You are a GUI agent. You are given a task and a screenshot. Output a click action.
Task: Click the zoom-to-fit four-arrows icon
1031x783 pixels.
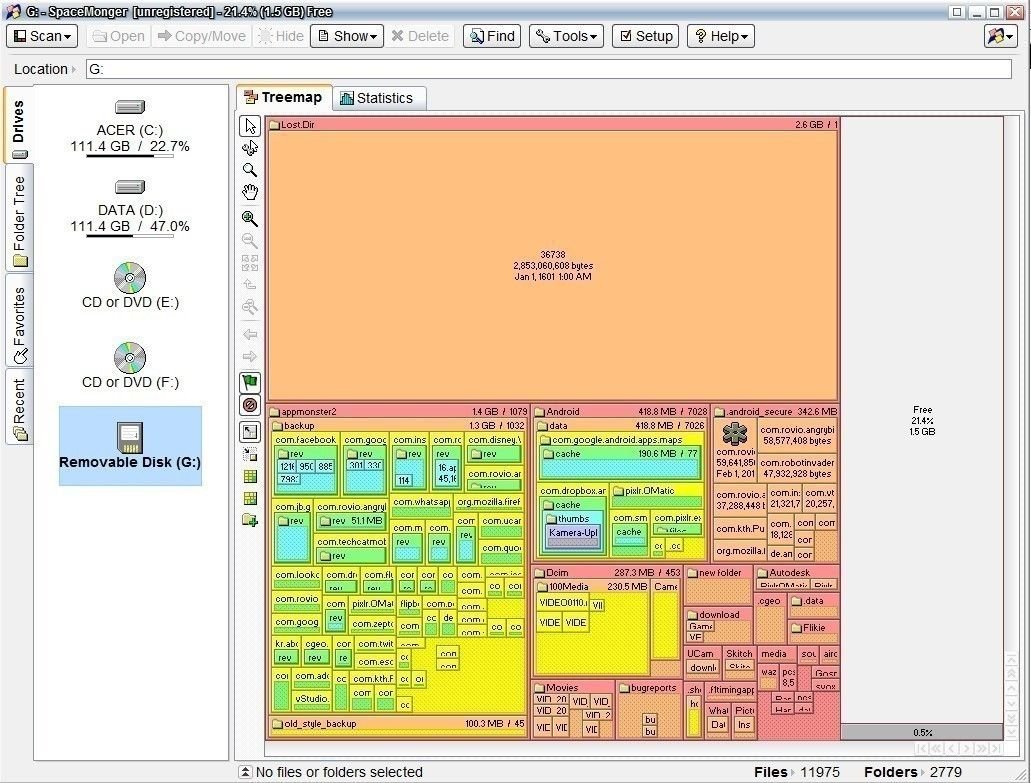(x=250, y=263)
